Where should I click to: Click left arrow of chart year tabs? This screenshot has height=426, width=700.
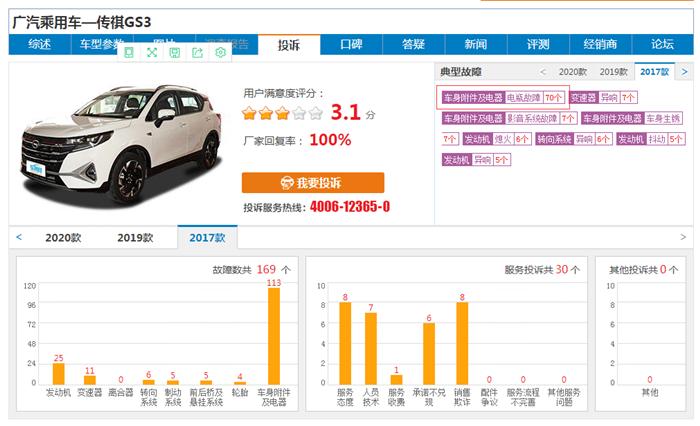(x=19, y=237)
